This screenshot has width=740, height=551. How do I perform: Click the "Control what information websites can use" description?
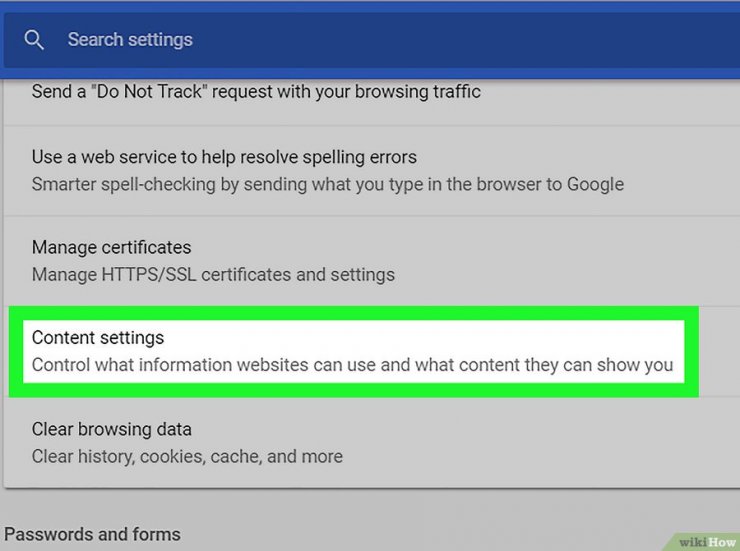pos(352,365)
